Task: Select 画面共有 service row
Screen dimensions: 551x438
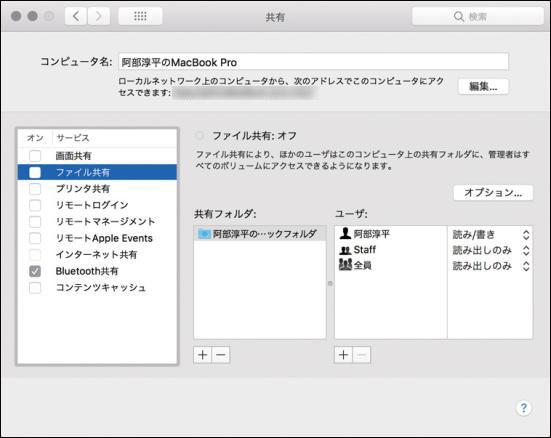Action: coord(97,156)
